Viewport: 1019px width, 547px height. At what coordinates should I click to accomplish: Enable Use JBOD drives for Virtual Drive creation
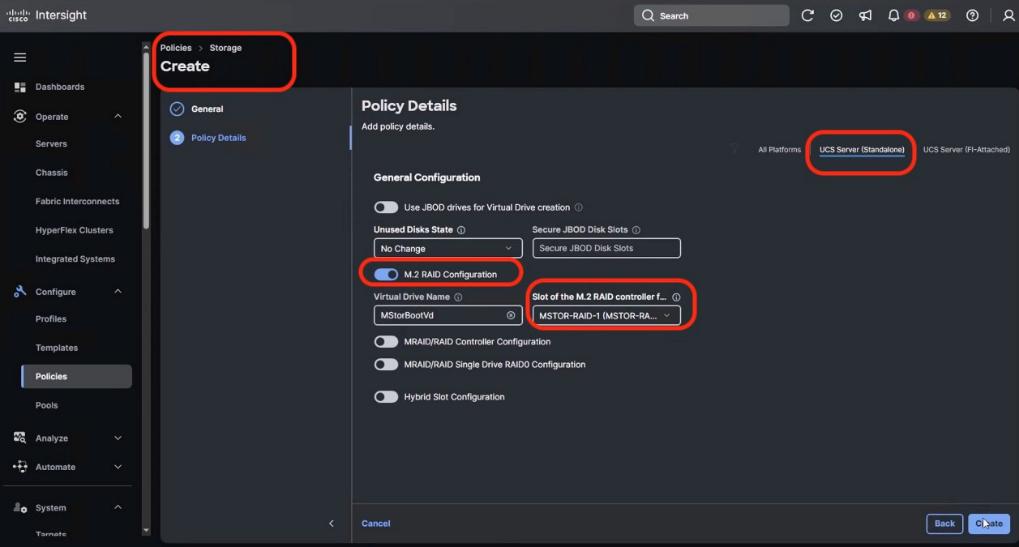[386, 207]
